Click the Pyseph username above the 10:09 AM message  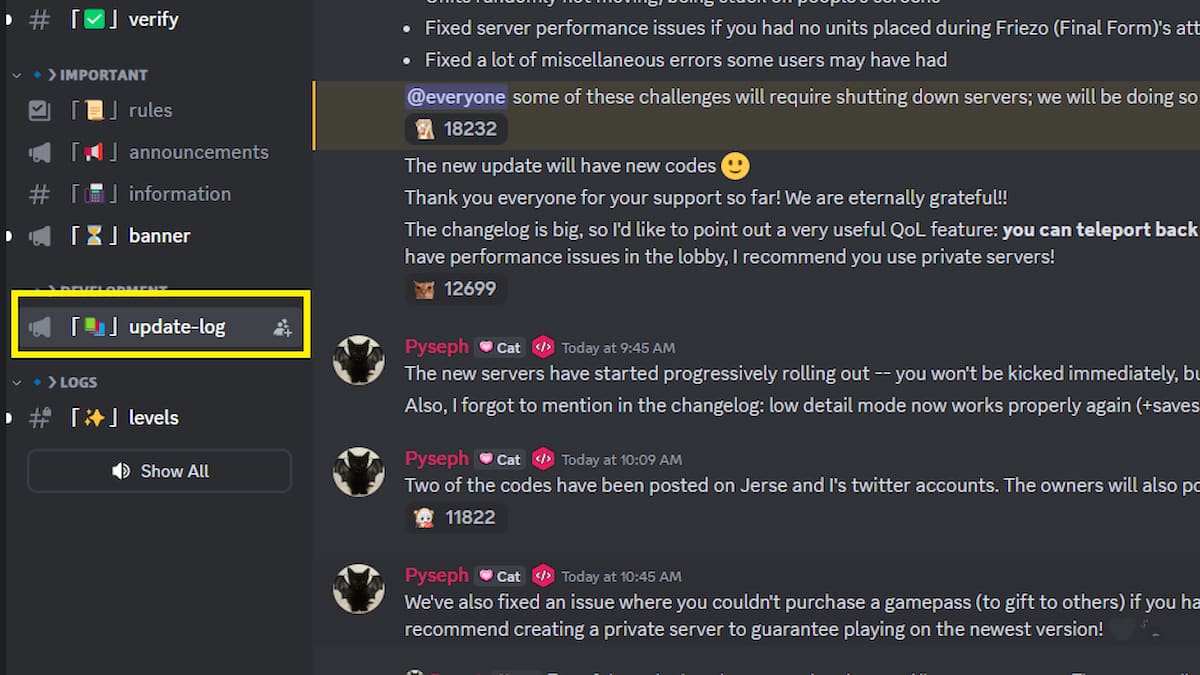tap(436, 459)
